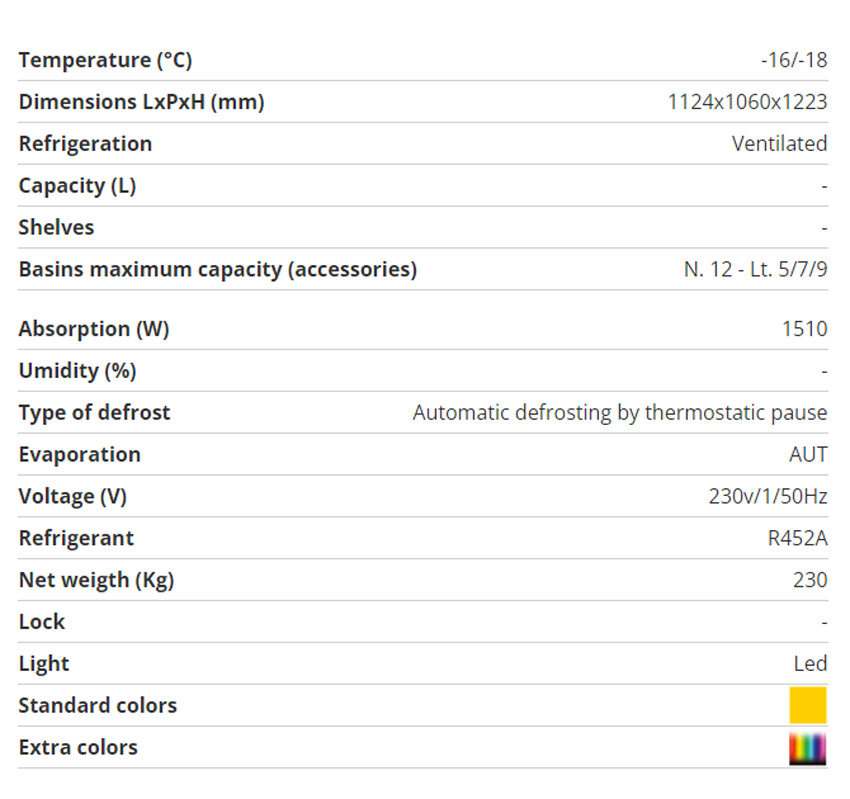The height and width of the screenshot is (799, 850).
Task: Click the 230v/1/50Hz voltage value
Action: pyautogui.click(x=768, y=497)
